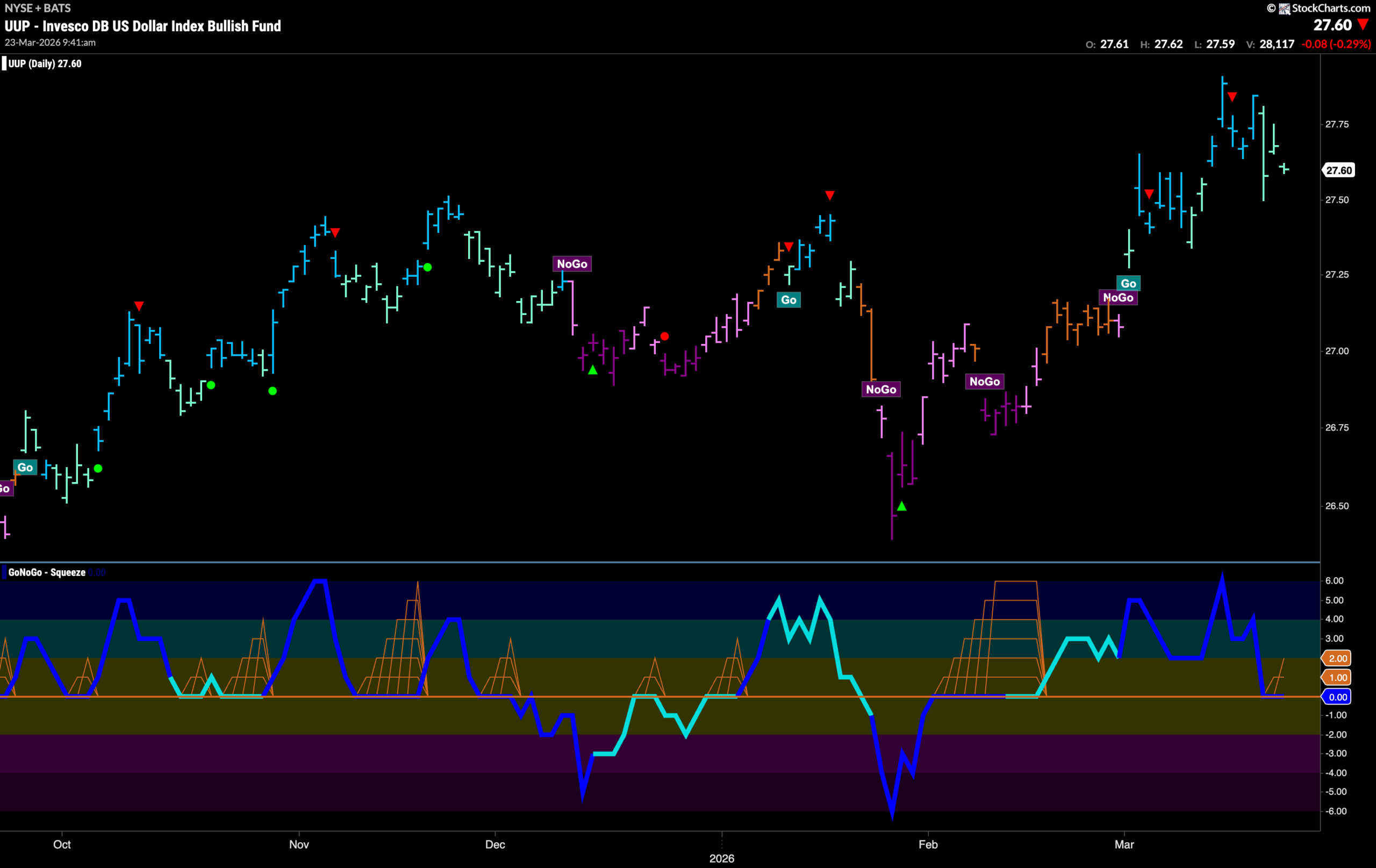Click the 26.50 price axis label
Viewport: 1376px width, 868px height.
point(1337,506)
